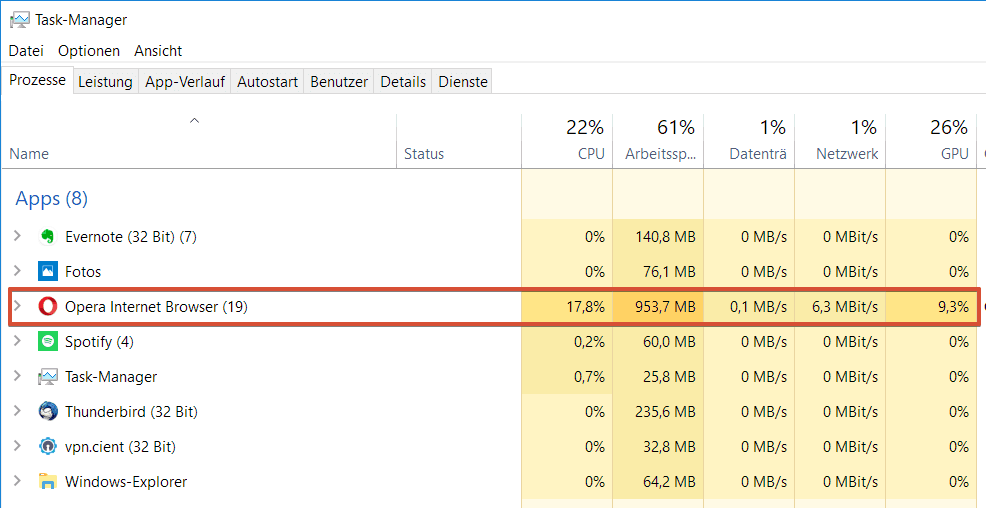Click Spotify's 60,0 MB memory value
986x508 pixels.
(x=667, y=342)
